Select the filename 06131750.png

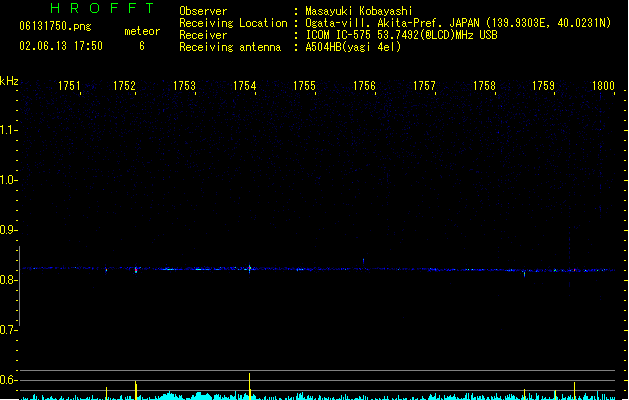click(55, 26)
